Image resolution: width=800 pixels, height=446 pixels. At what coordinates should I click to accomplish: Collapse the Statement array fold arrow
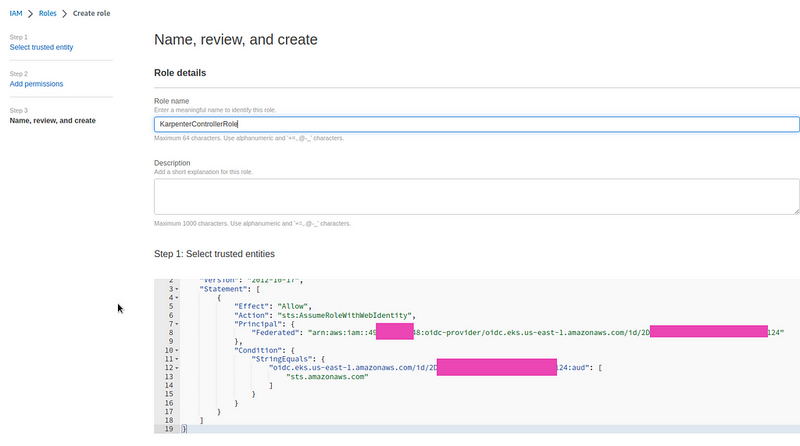coord(176,288)
